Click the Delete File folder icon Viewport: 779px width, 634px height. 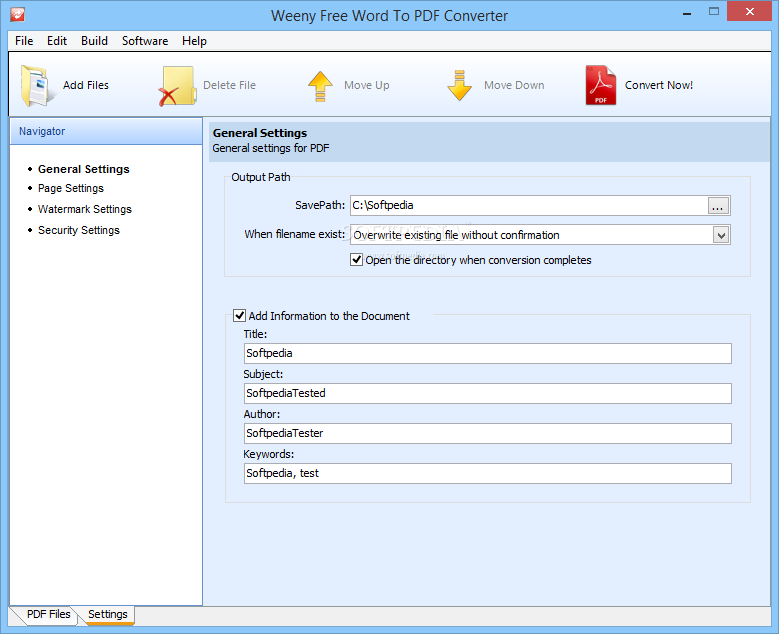click(177, 86)
